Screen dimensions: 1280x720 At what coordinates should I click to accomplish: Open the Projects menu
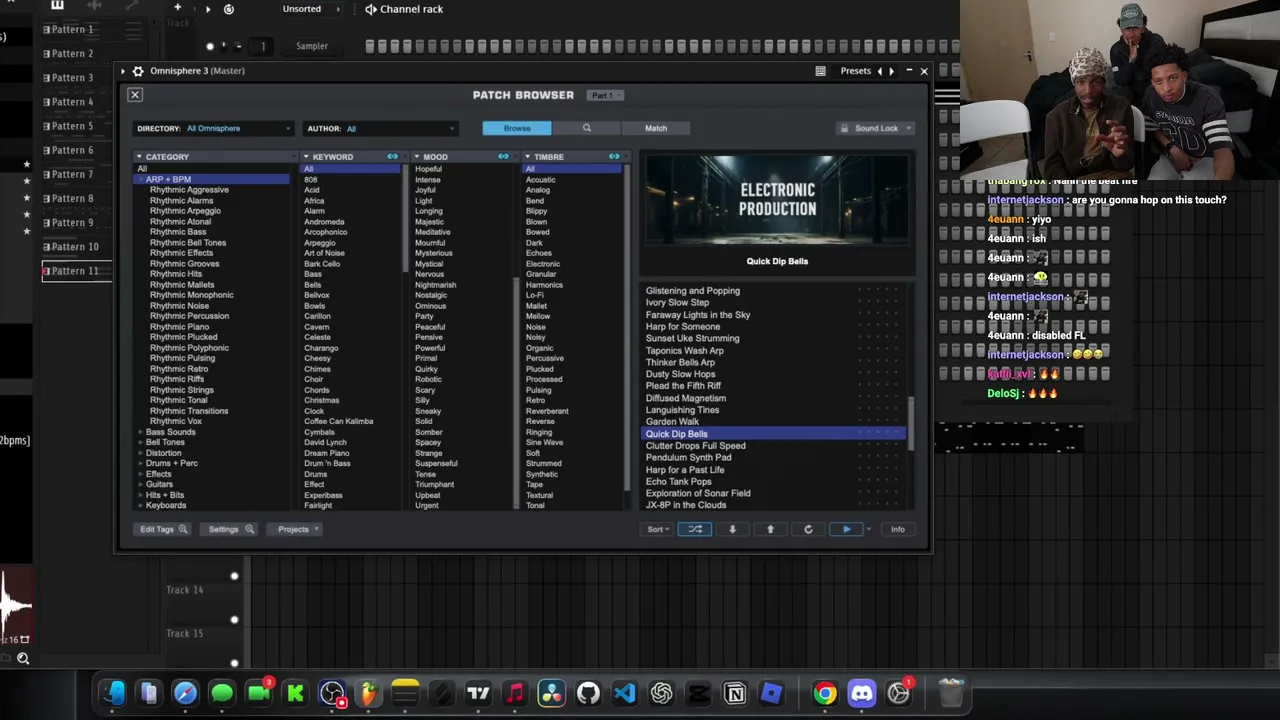point(296,529)
